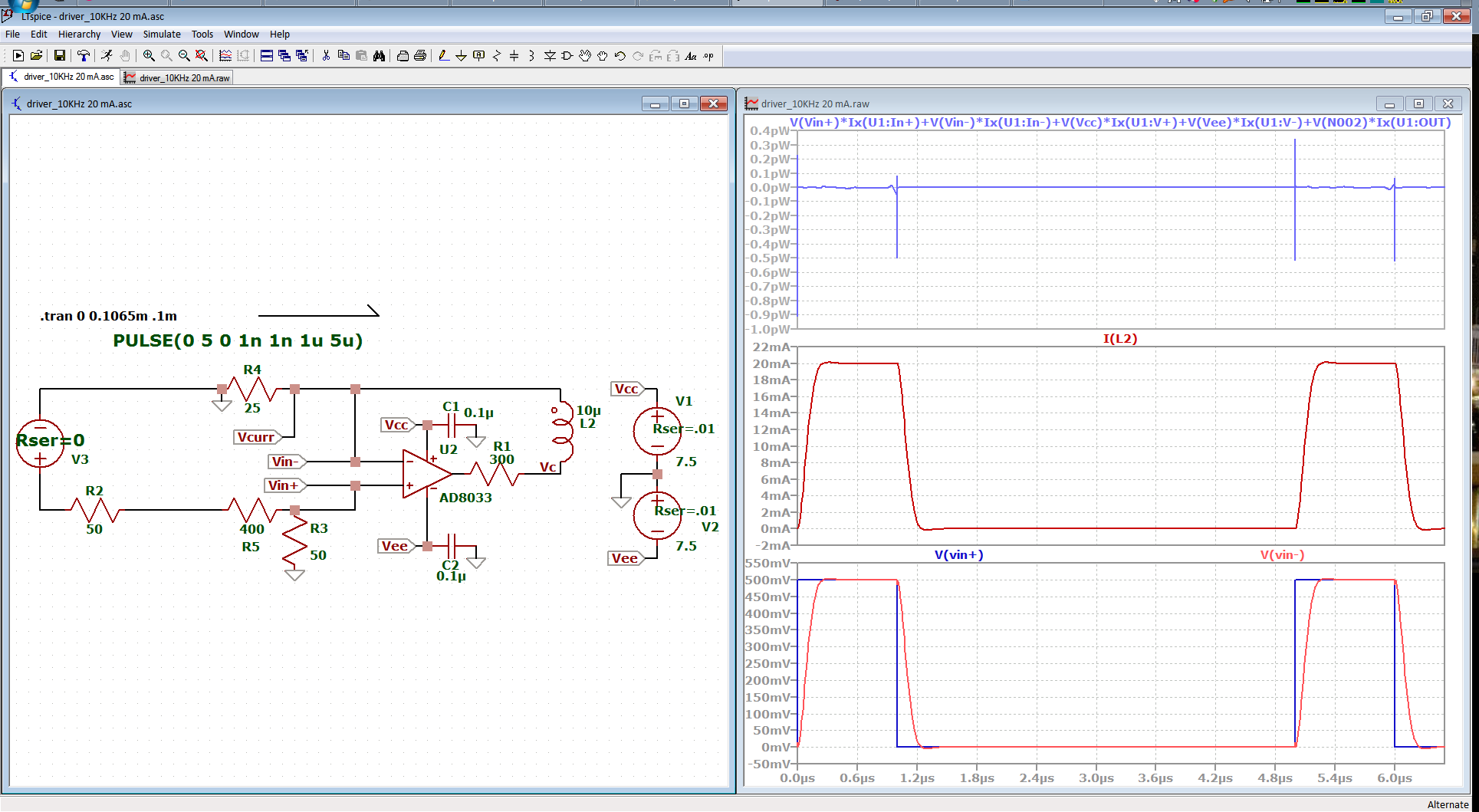Run the simulation with the running-man icon

coord(107,55)
